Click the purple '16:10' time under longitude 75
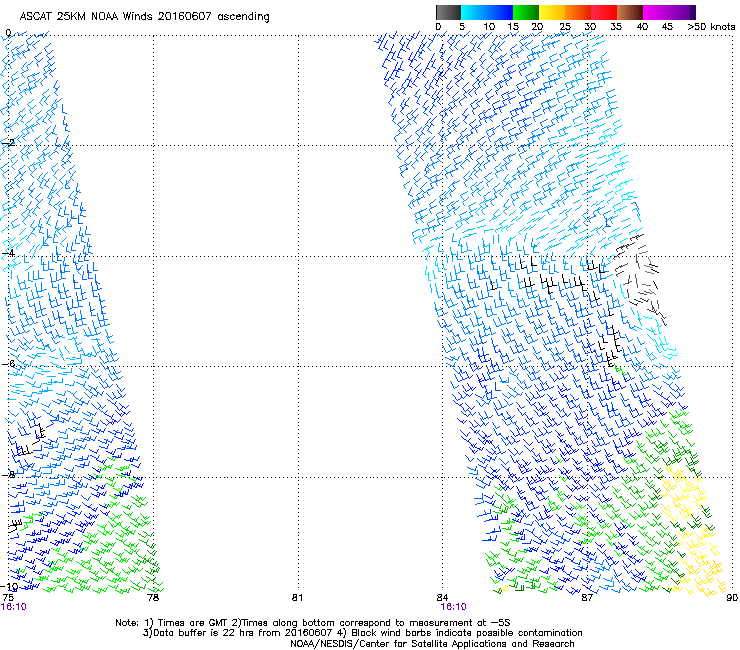Viewport: 740px width, 650px height. tap(14, 607)
